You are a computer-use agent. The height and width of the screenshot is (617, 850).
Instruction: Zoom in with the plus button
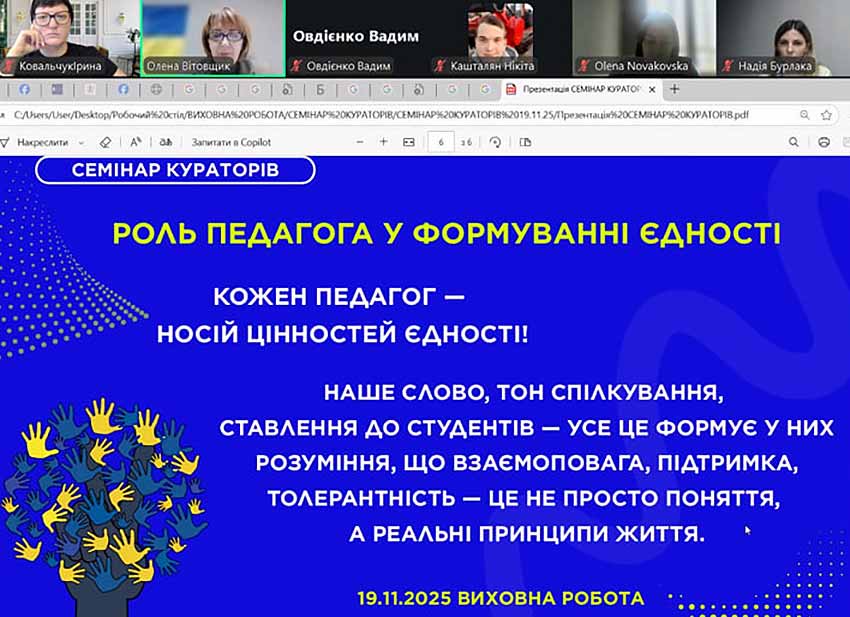[383, 142]
